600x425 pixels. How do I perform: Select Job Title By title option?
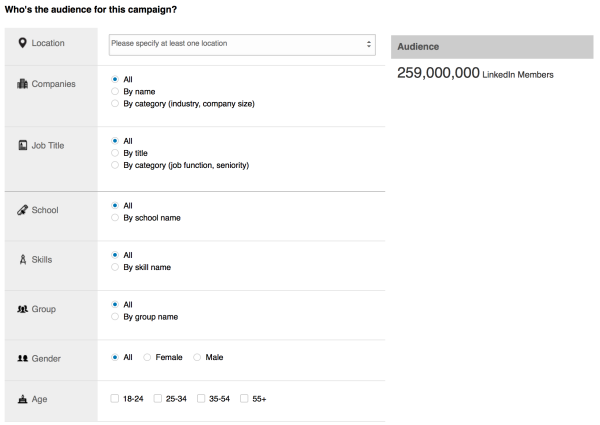pos(115,153)
